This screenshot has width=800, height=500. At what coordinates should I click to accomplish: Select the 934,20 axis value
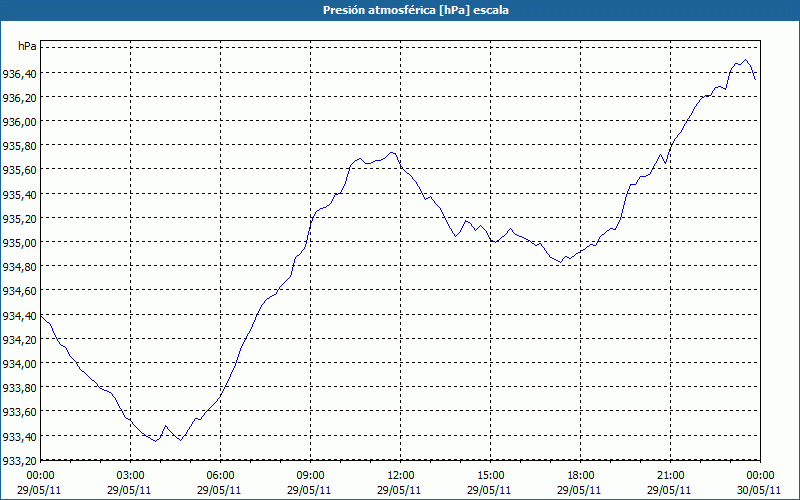19,340
